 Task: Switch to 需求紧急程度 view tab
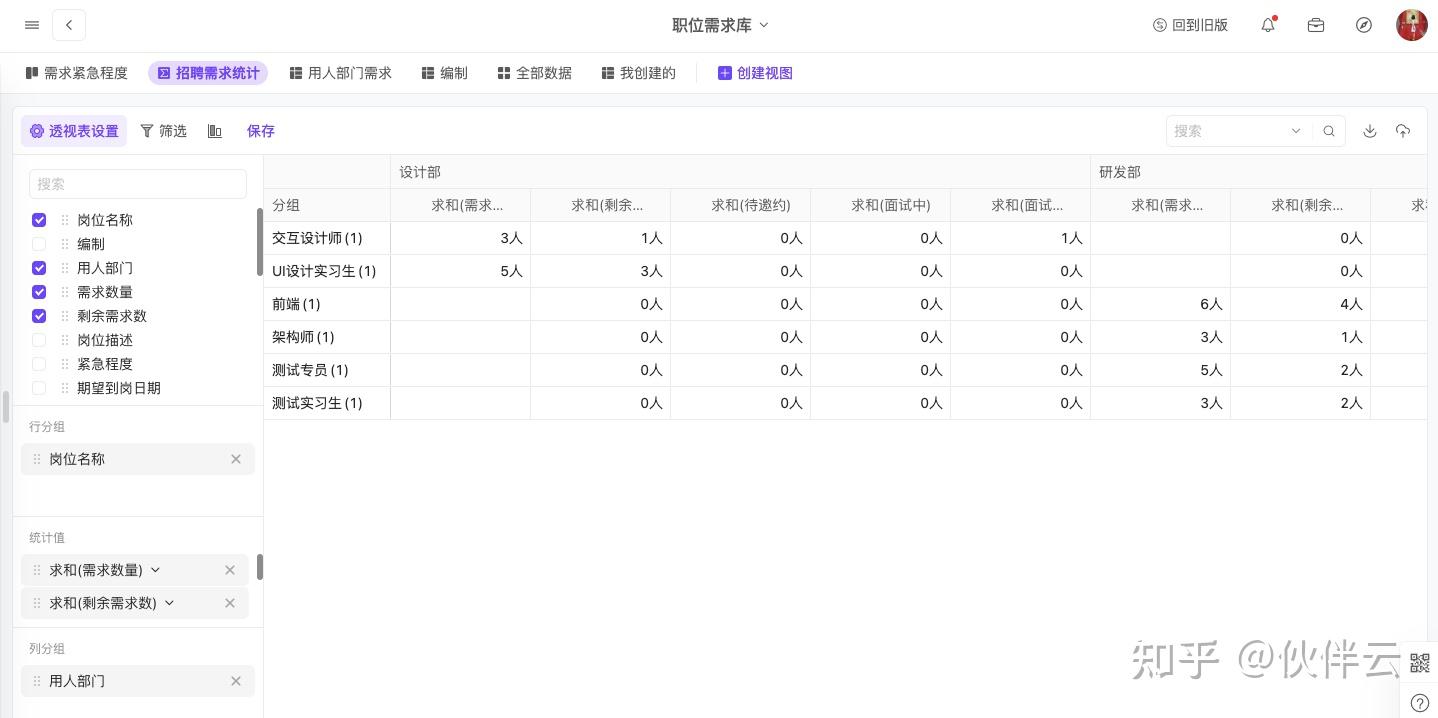coord(77,73)
